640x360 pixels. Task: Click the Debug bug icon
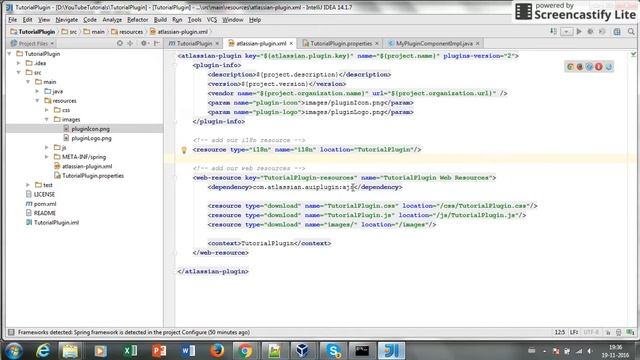click(x=590, y=31)
